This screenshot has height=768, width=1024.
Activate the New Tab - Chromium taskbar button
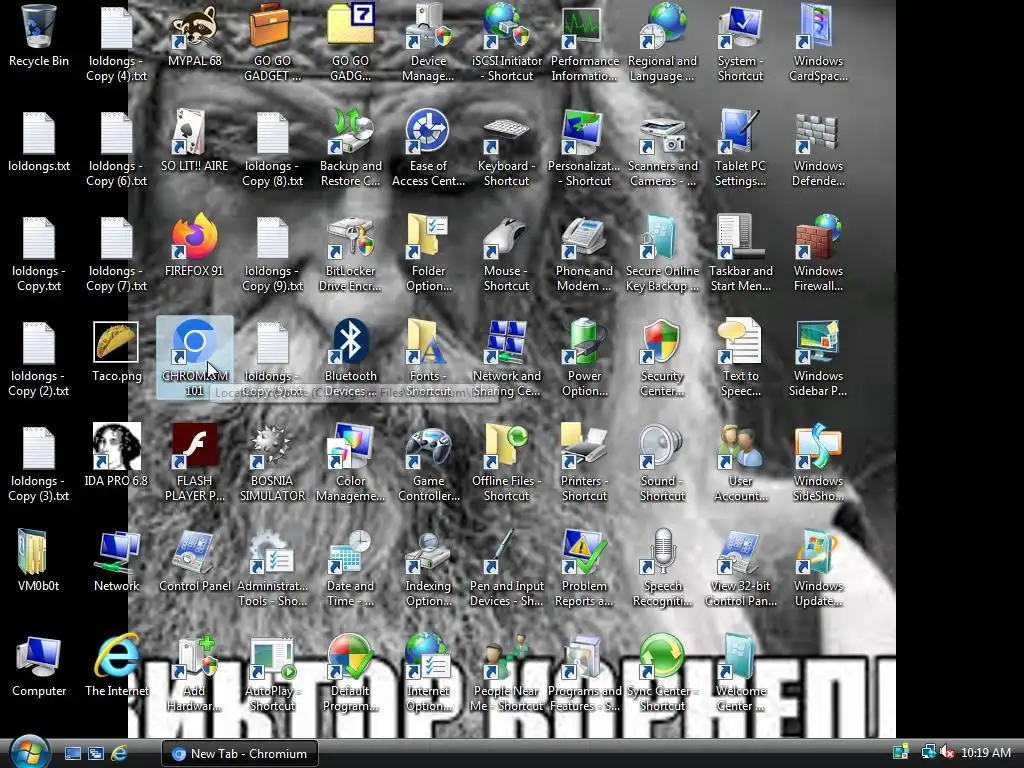coord(240,754)
